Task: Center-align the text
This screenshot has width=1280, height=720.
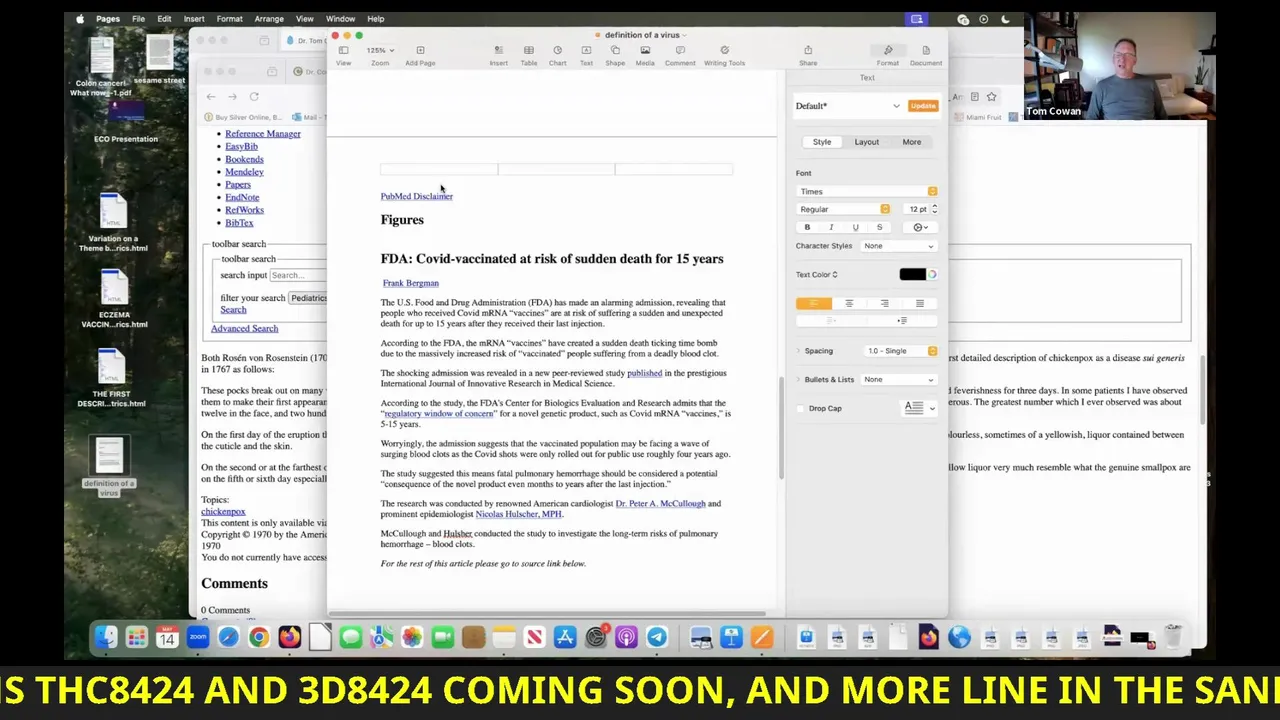Action: 849,303
